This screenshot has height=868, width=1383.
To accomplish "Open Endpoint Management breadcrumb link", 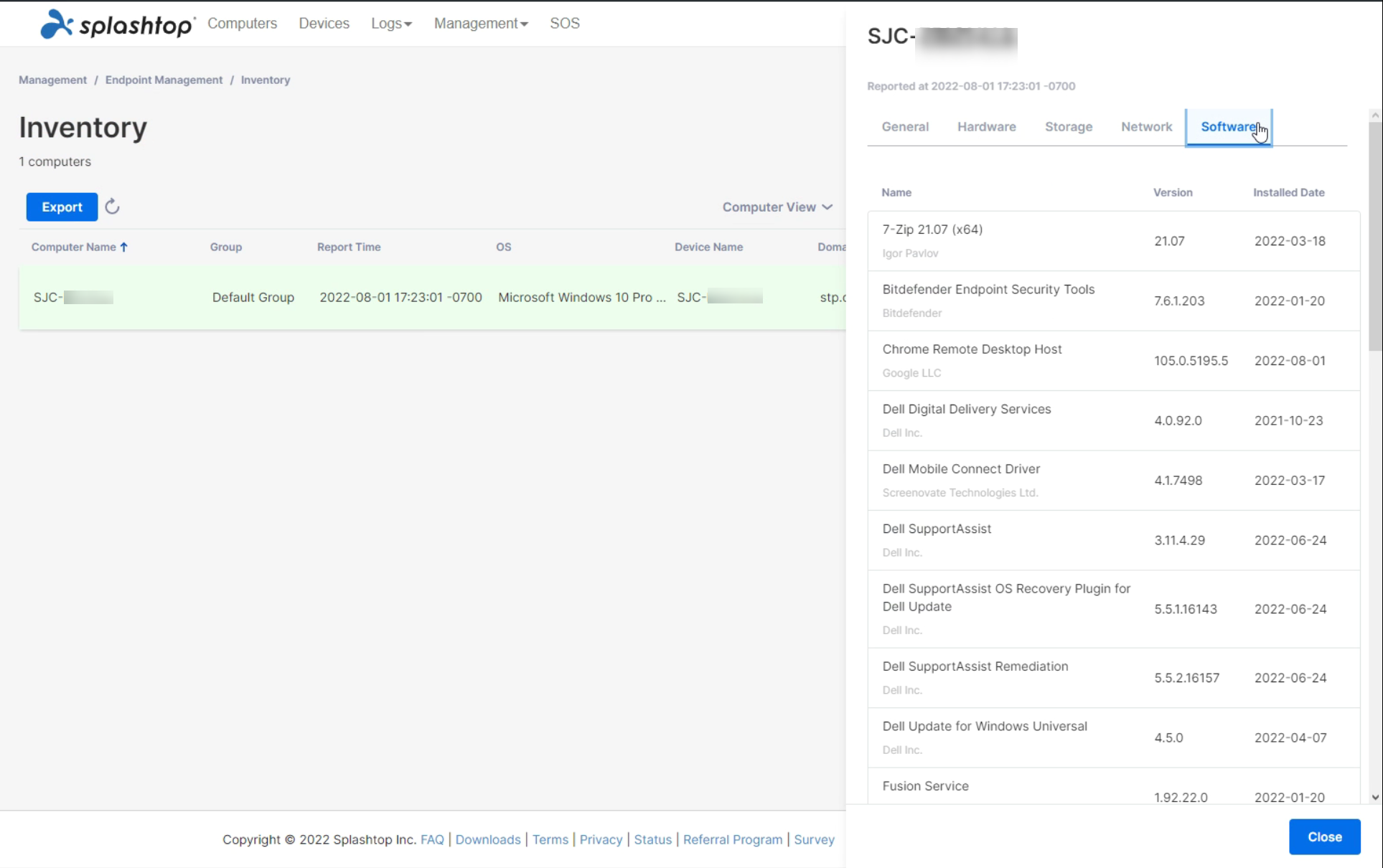I will pyautogui.click(x=164, y=80).
